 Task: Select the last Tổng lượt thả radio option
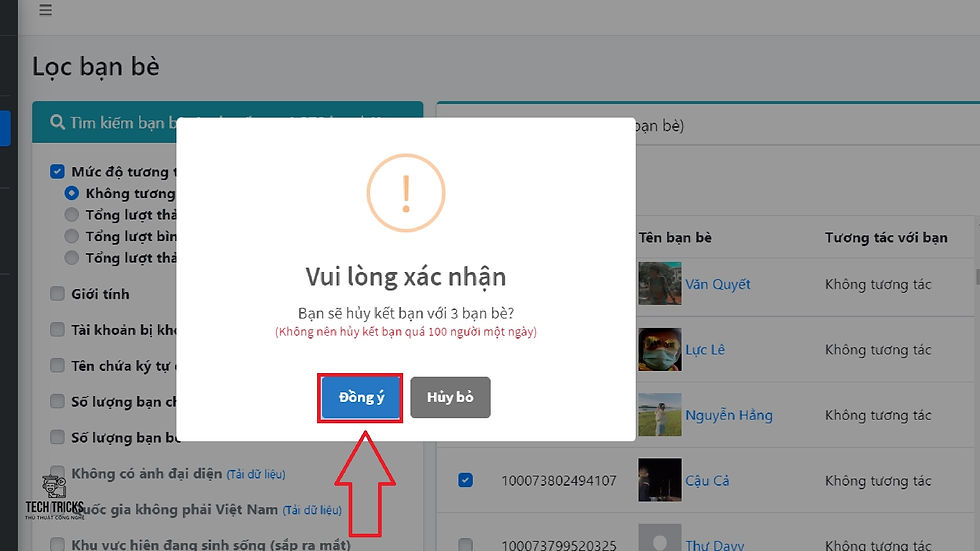pyautogui.click(x=72, y=257)
